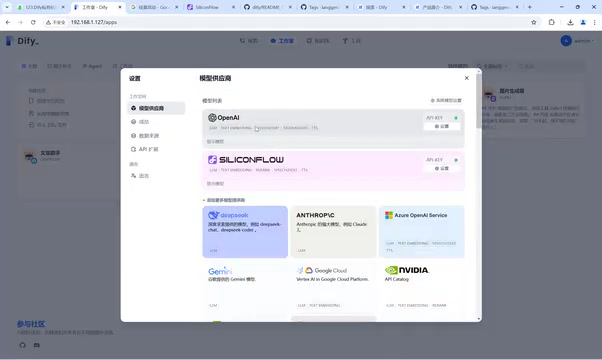
Task: Switch to the 探索 - Dify browser tab
Action: 381,7
